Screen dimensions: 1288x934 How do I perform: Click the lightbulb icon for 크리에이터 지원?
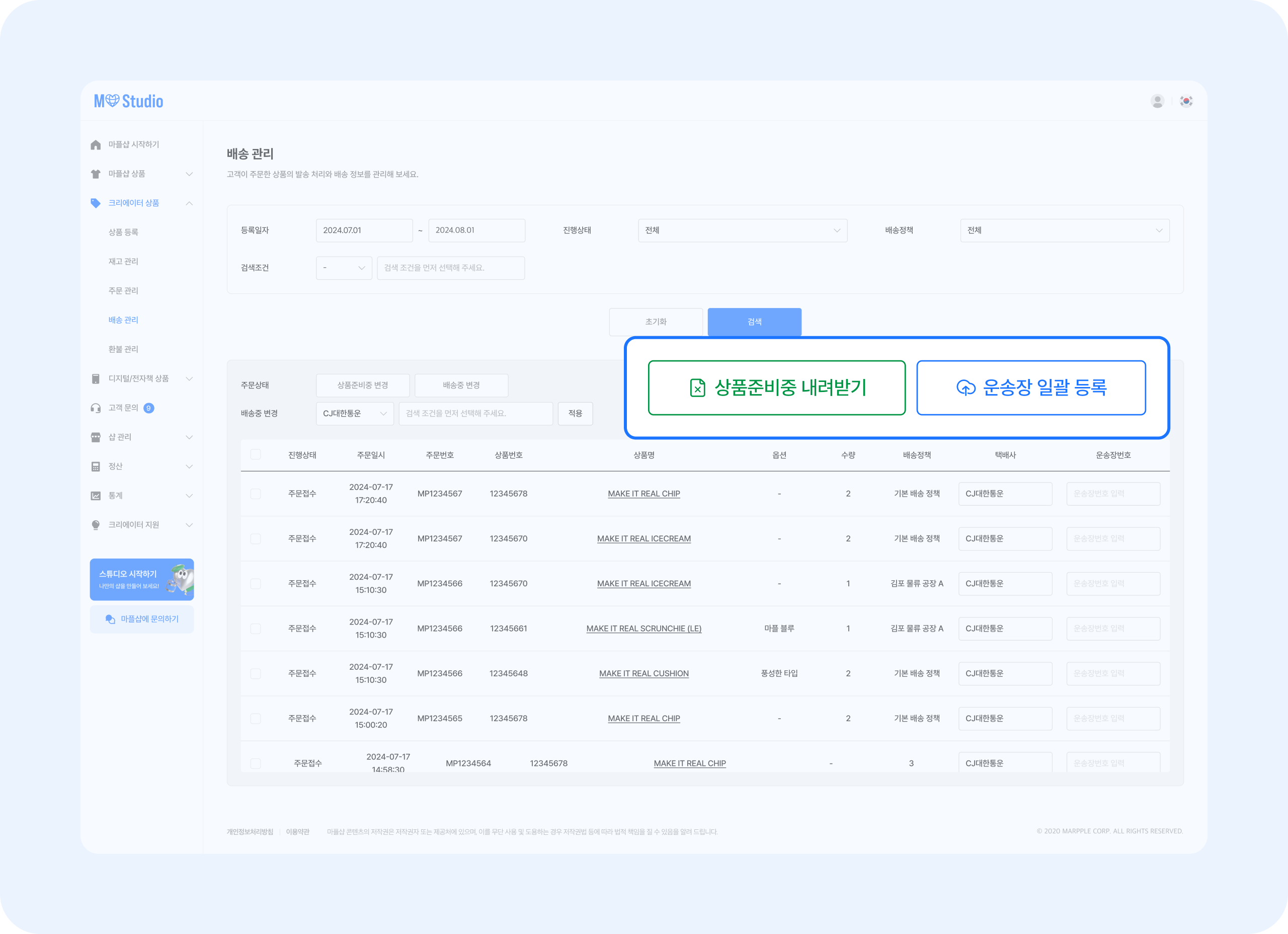tap(96, 525)
